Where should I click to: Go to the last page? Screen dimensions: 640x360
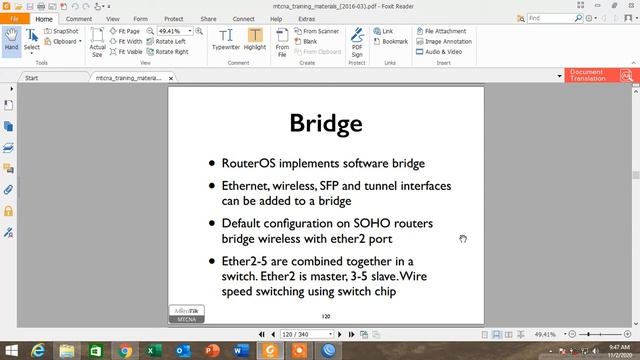351,334
